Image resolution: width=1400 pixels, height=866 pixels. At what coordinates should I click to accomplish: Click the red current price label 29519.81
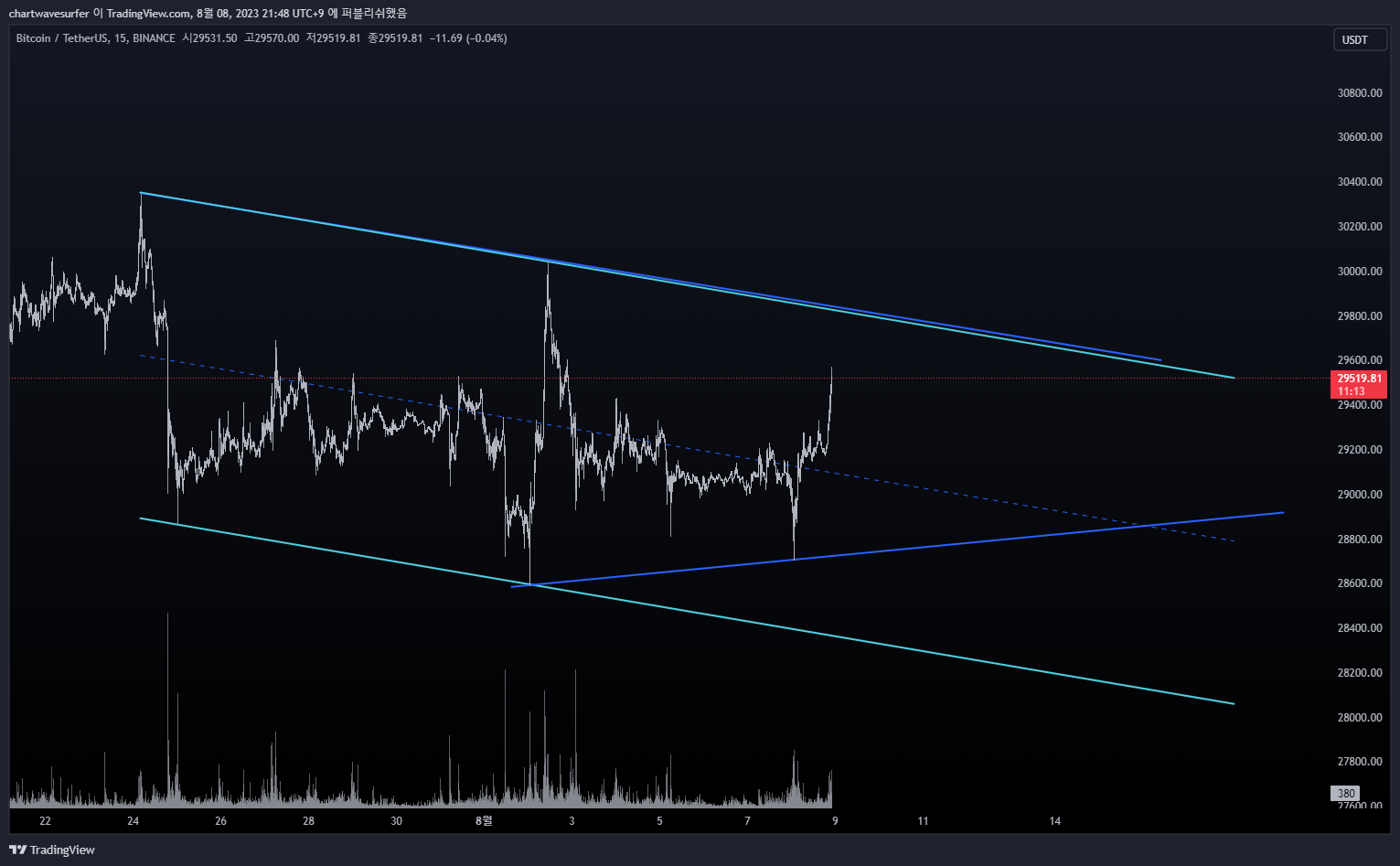click(x=1359, y=384)
